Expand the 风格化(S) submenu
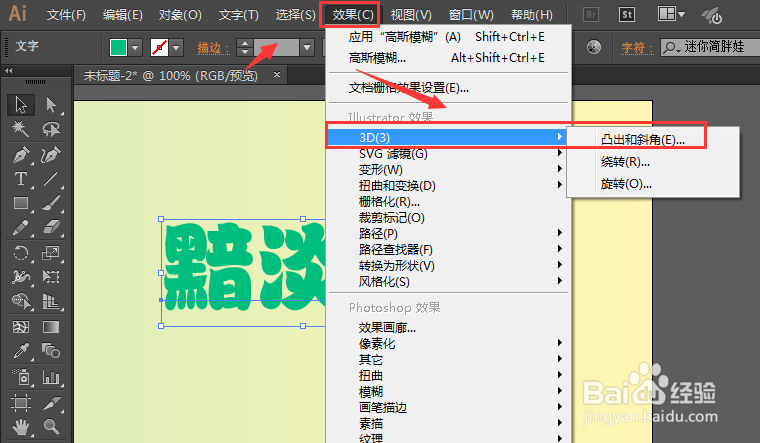Screen dimensions: 760x443 448,282
